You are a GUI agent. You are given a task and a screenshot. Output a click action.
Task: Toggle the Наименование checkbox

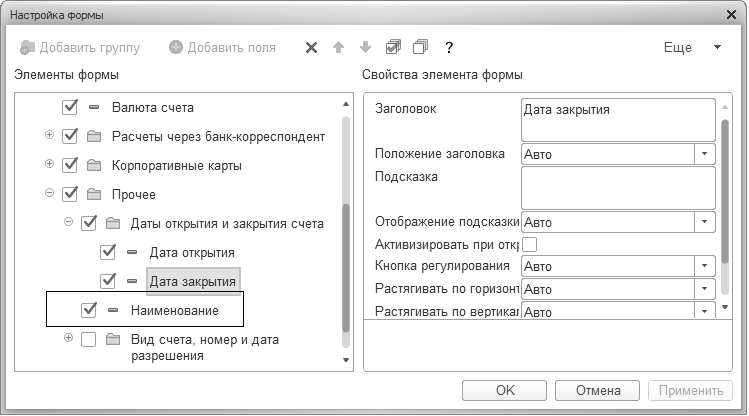tap(90, 311)
